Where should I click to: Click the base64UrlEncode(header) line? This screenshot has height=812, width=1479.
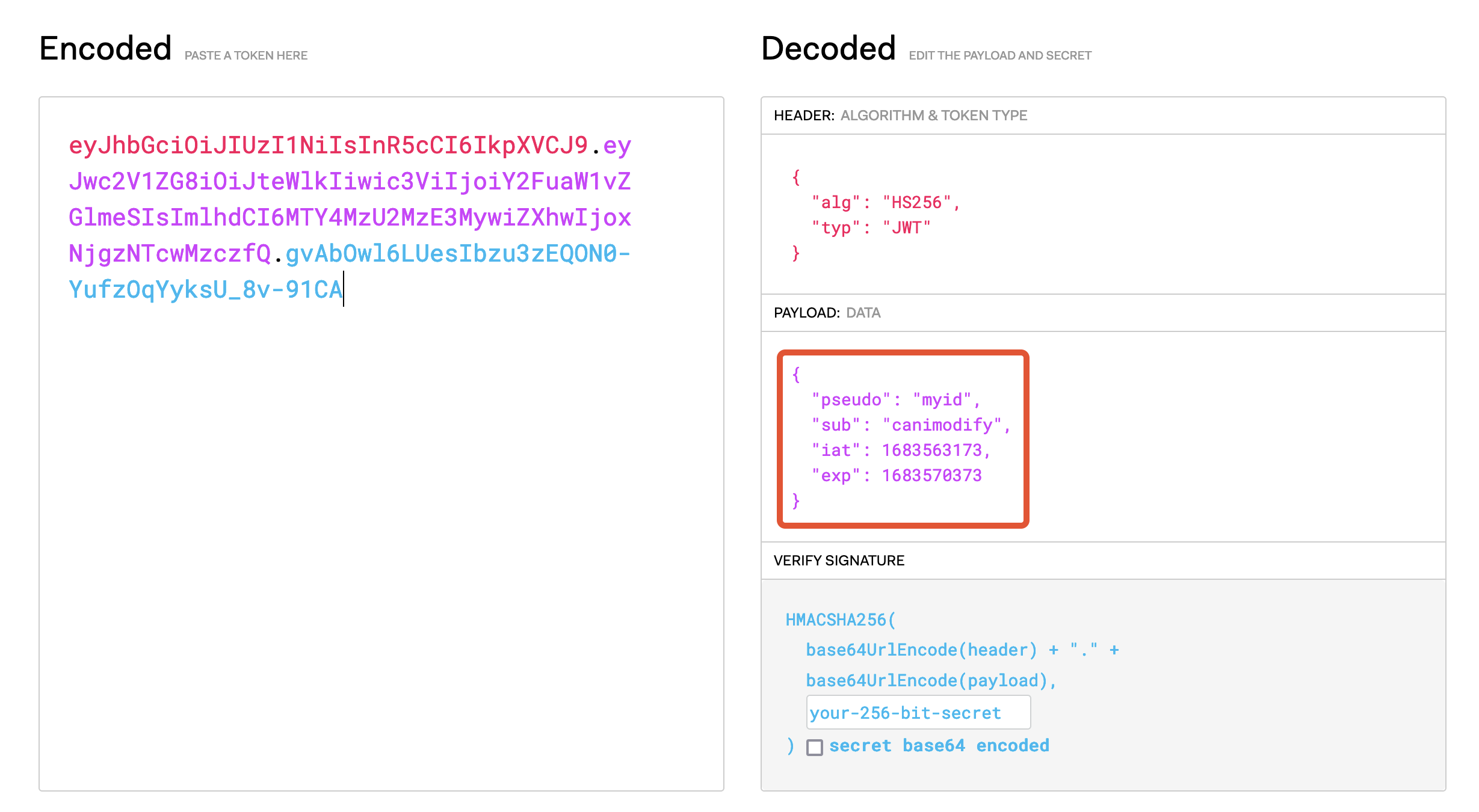962,650
